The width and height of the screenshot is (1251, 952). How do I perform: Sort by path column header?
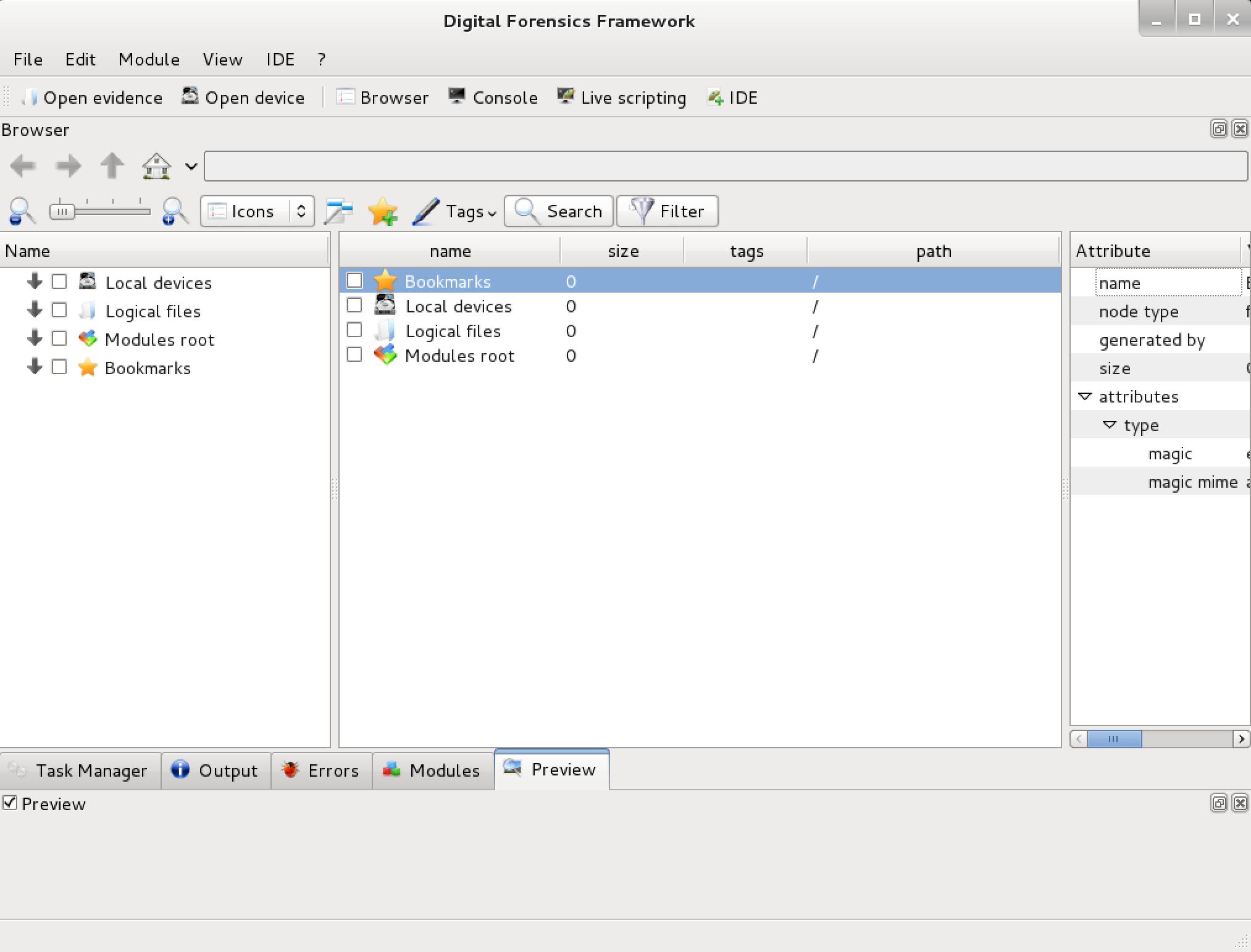point(933,251)
